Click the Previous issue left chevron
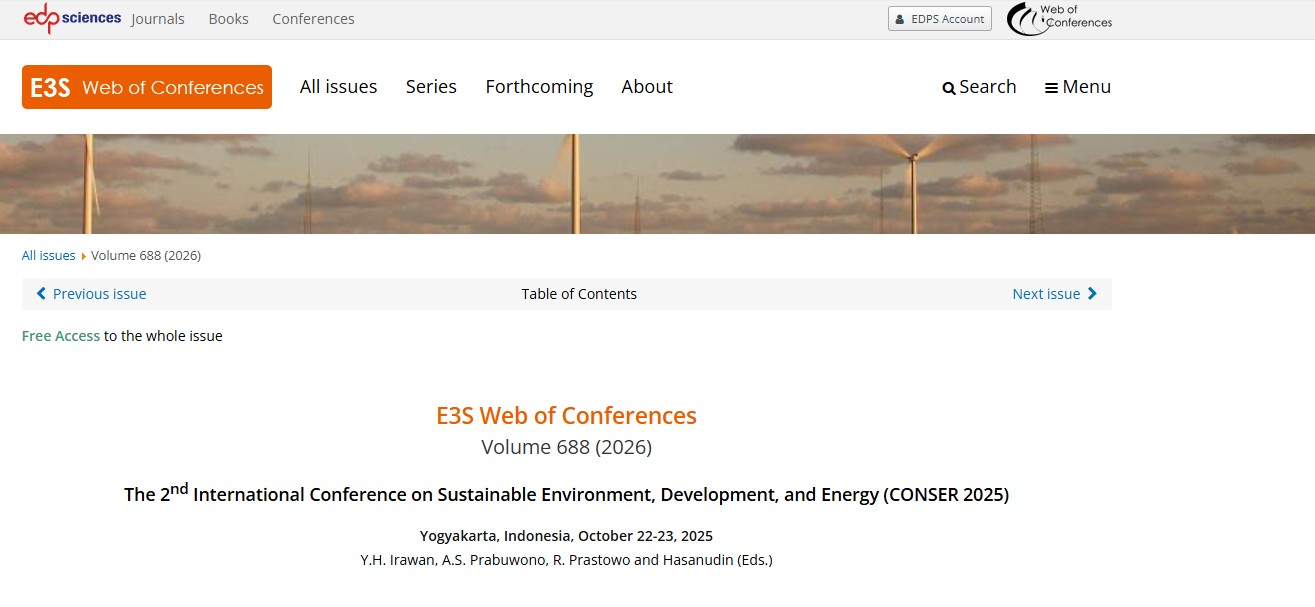1315x607 pixels. click(x=41, y=294)
